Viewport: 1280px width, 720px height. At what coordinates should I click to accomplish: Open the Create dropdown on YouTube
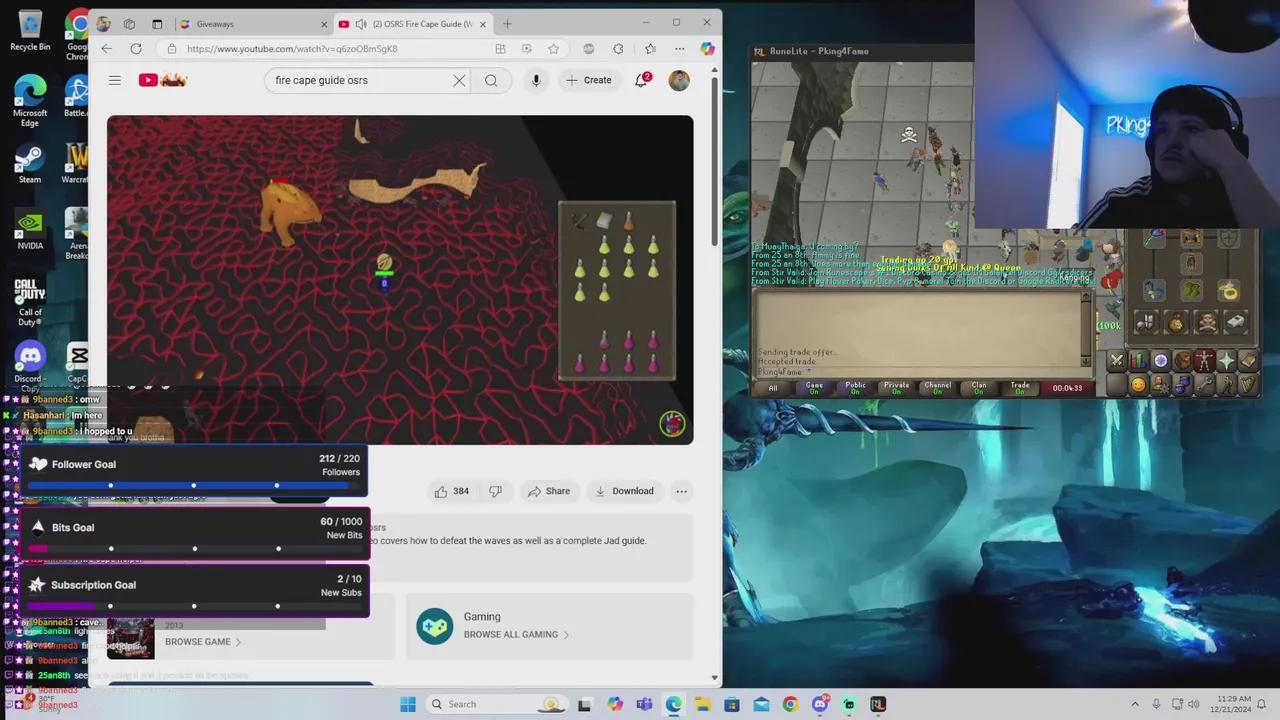point(588,80)
